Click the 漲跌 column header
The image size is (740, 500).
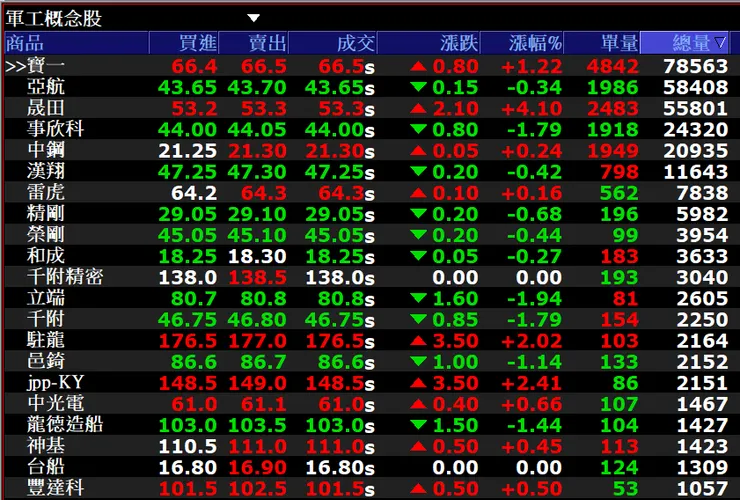click(429, 43)
